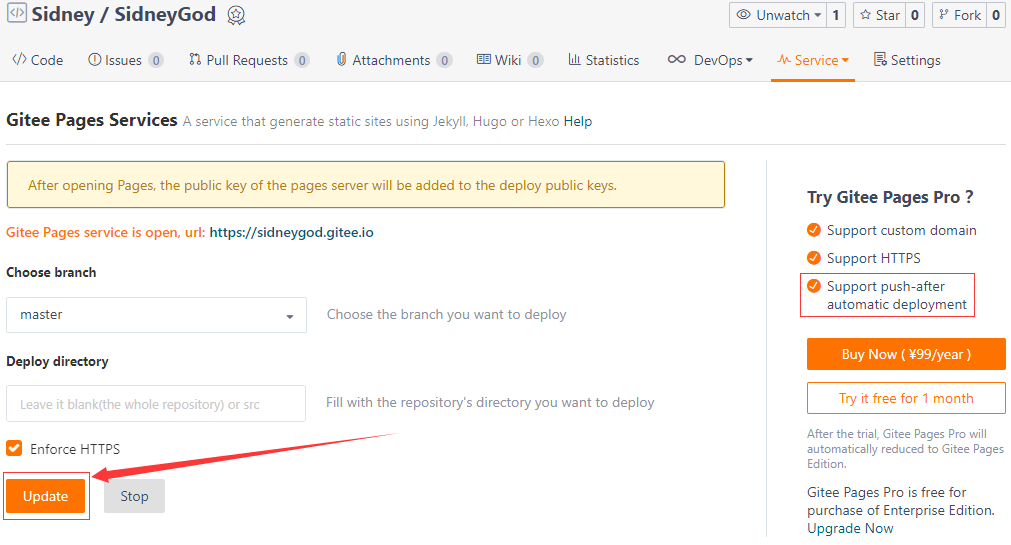
Task: Click the repository code icon beside Sidney
Action: tap(16, 15)
